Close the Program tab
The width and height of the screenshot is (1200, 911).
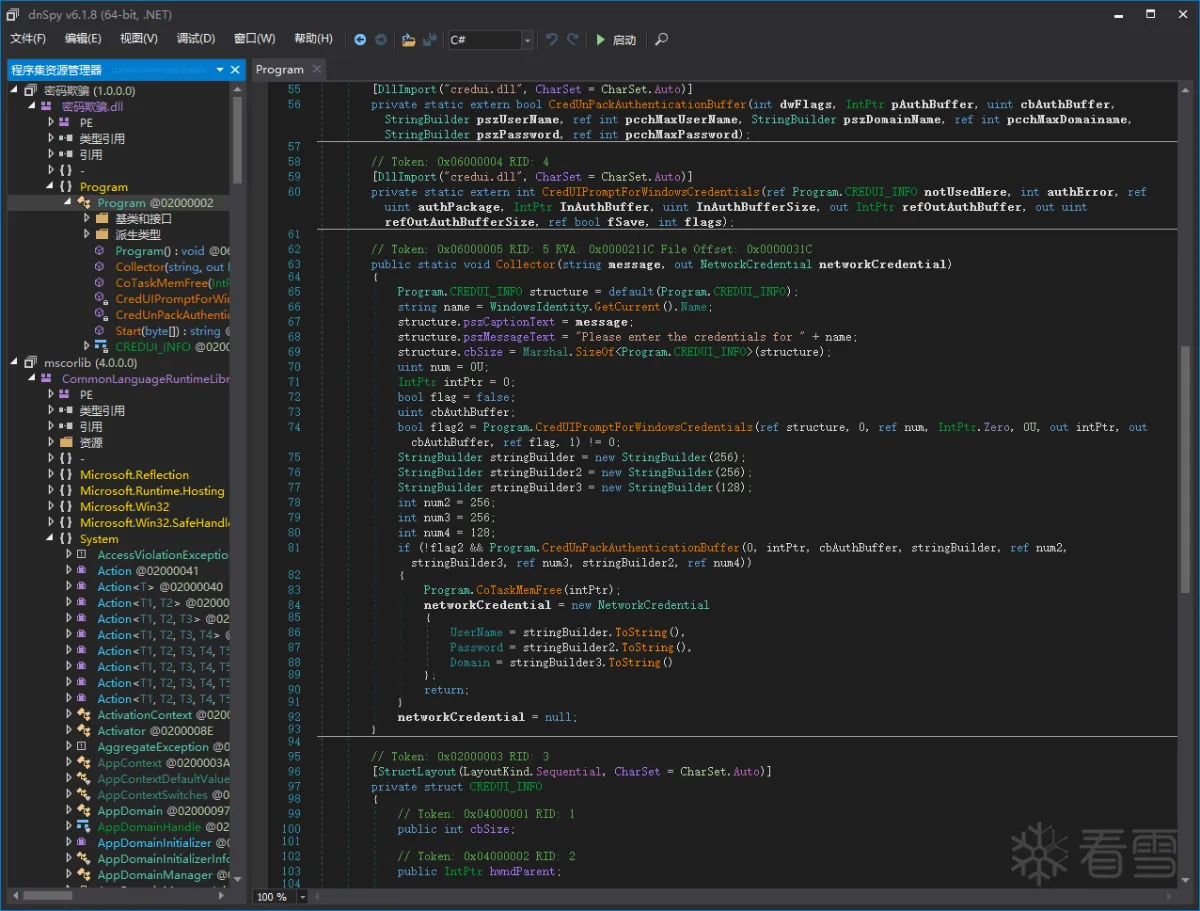[x=316, y=69]
